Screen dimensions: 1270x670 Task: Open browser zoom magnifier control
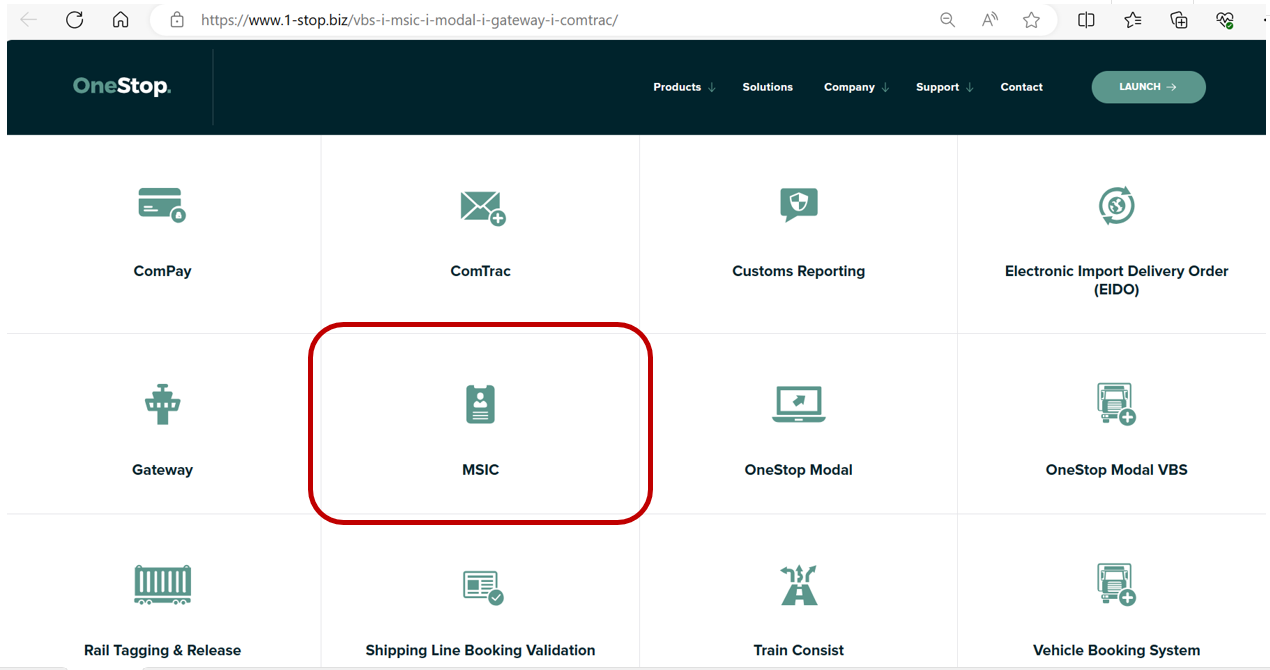(948, 20)
